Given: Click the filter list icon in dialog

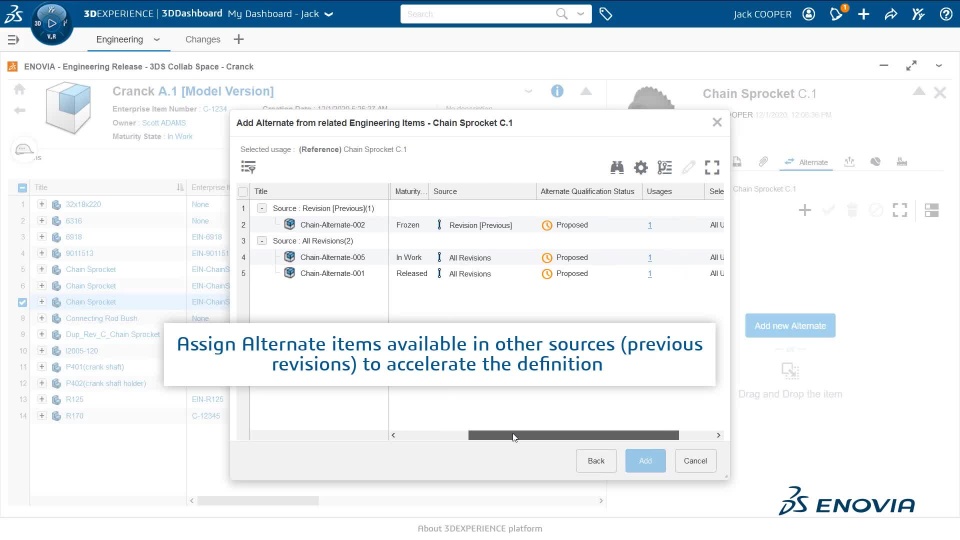Looking at the screenshot, I should click(x=249, y=167).
